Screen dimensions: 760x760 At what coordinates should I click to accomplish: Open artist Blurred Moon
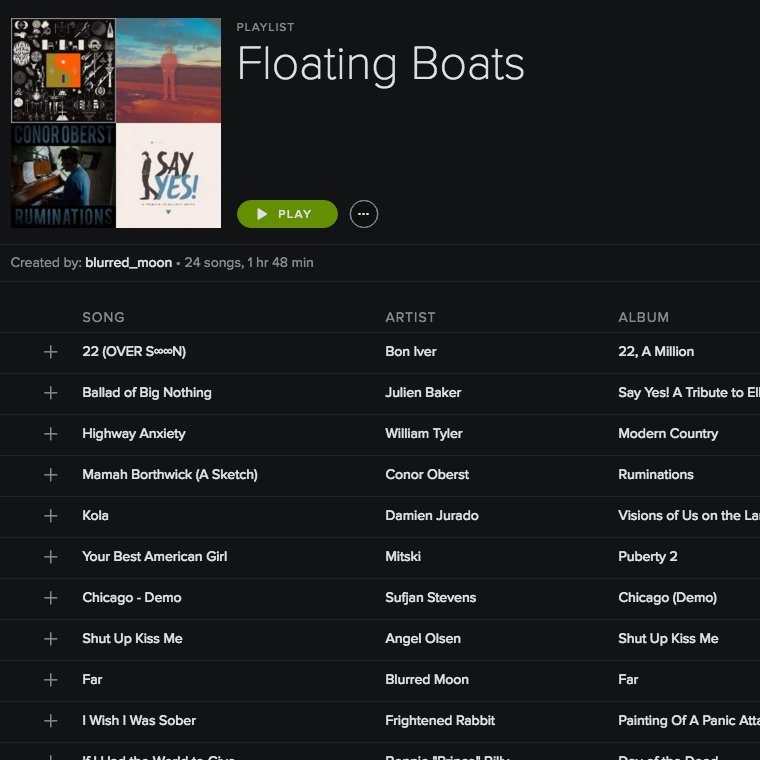click(x=427, y=680)
